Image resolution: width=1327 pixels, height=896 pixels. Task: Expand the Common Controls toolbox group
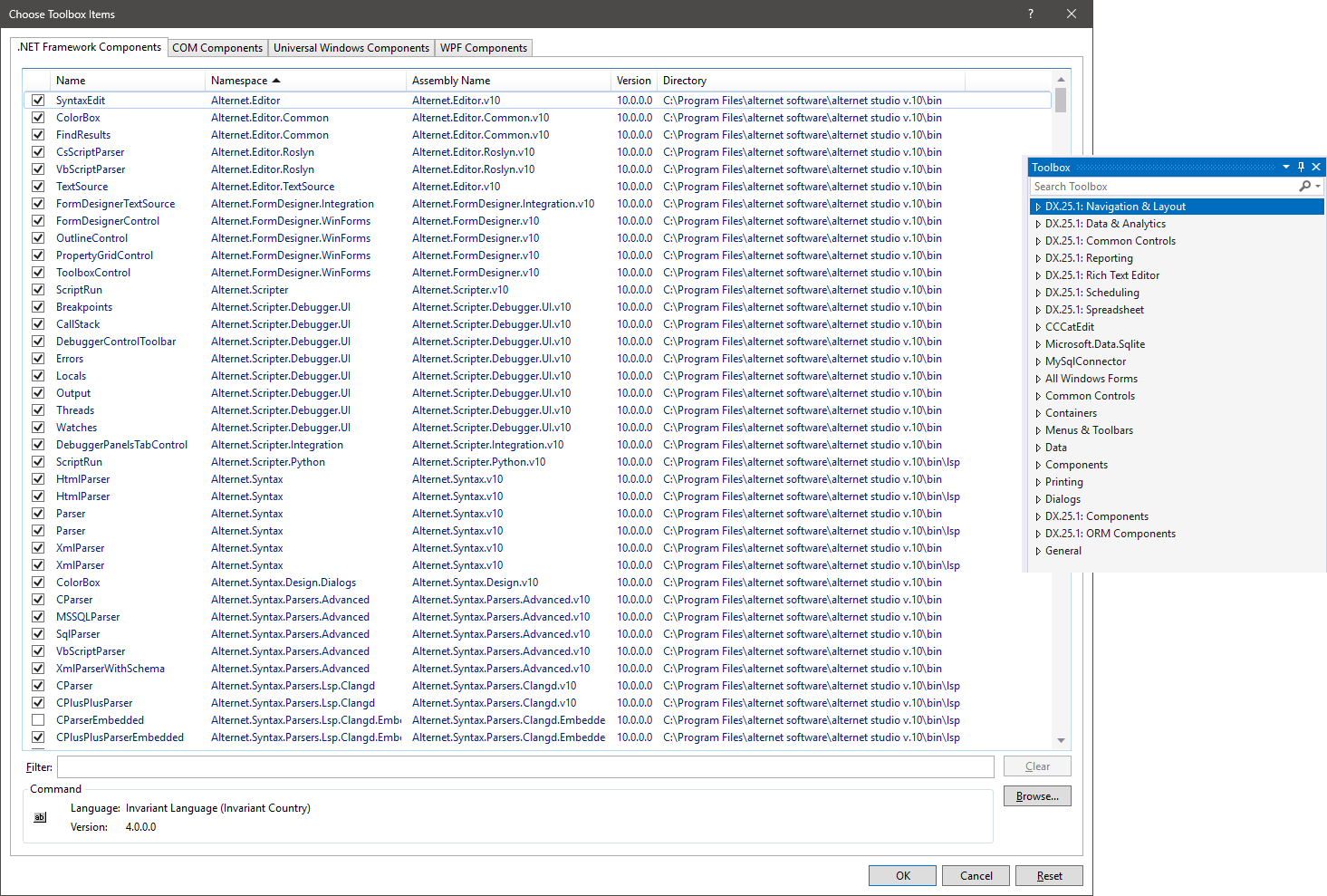1038,396
